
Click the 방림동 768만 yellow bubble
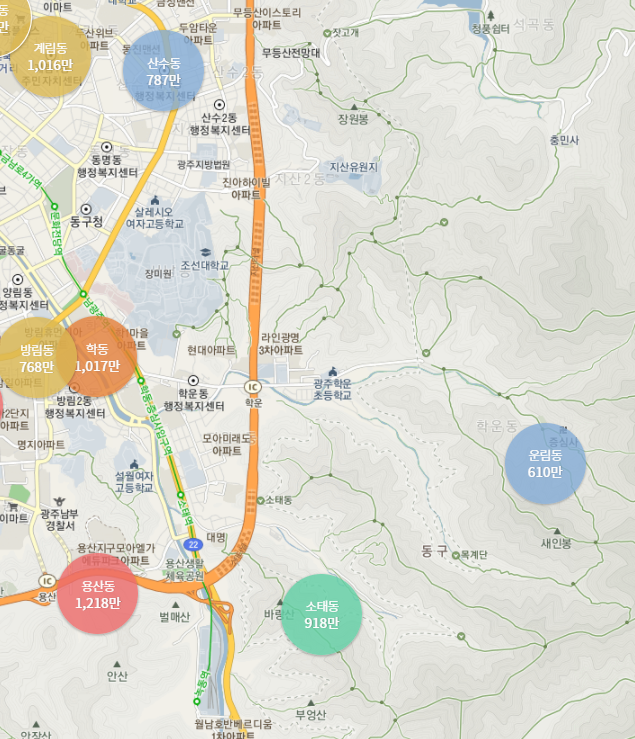pos(36,358)
